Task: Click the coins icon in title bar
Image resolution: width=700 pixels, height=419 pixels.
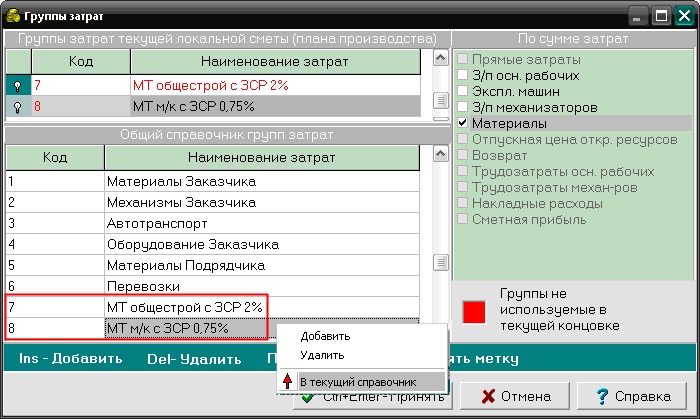Action: (12, 16)
